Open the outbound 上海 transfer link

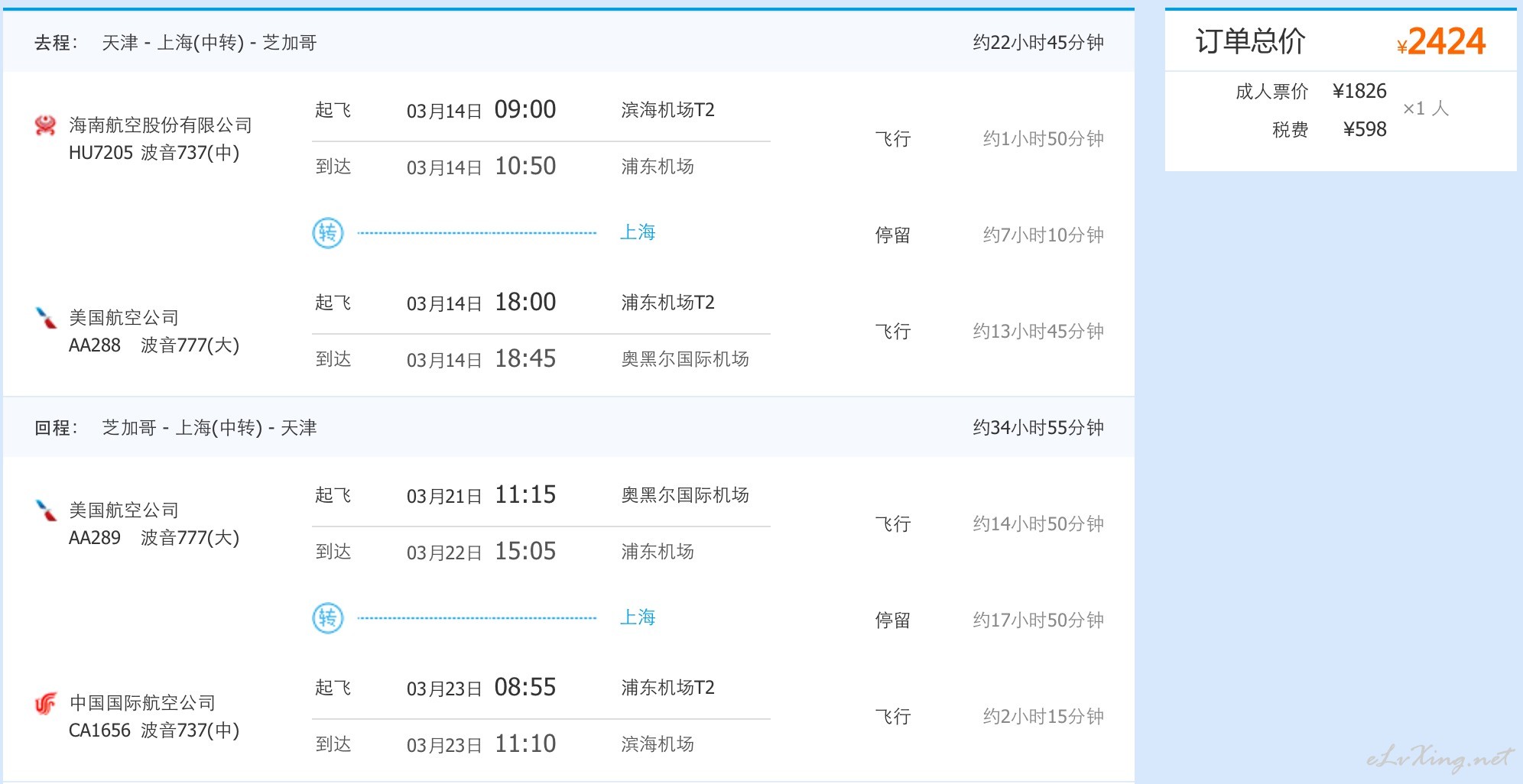[x=638, y=232]
